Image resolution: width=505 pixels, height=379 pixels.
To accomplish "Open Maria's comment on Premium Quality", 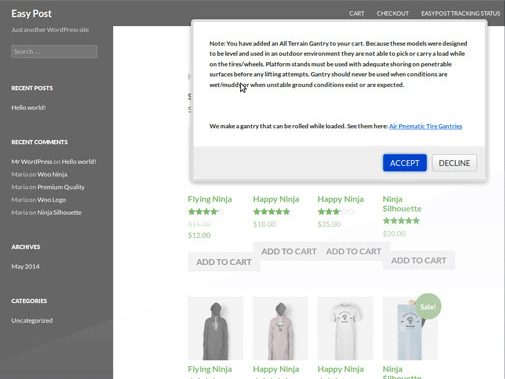I will [x=61, y=187].
